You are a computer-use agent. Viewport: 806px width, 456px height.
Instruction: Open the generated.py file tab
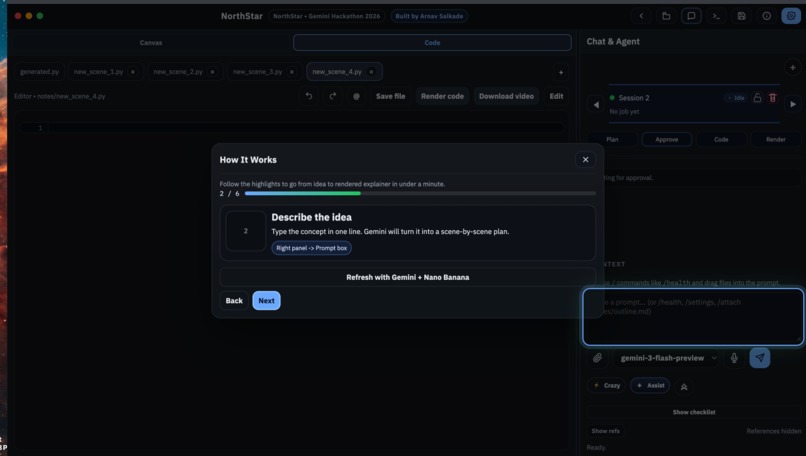pyautogui.click(x=39, y=72)
